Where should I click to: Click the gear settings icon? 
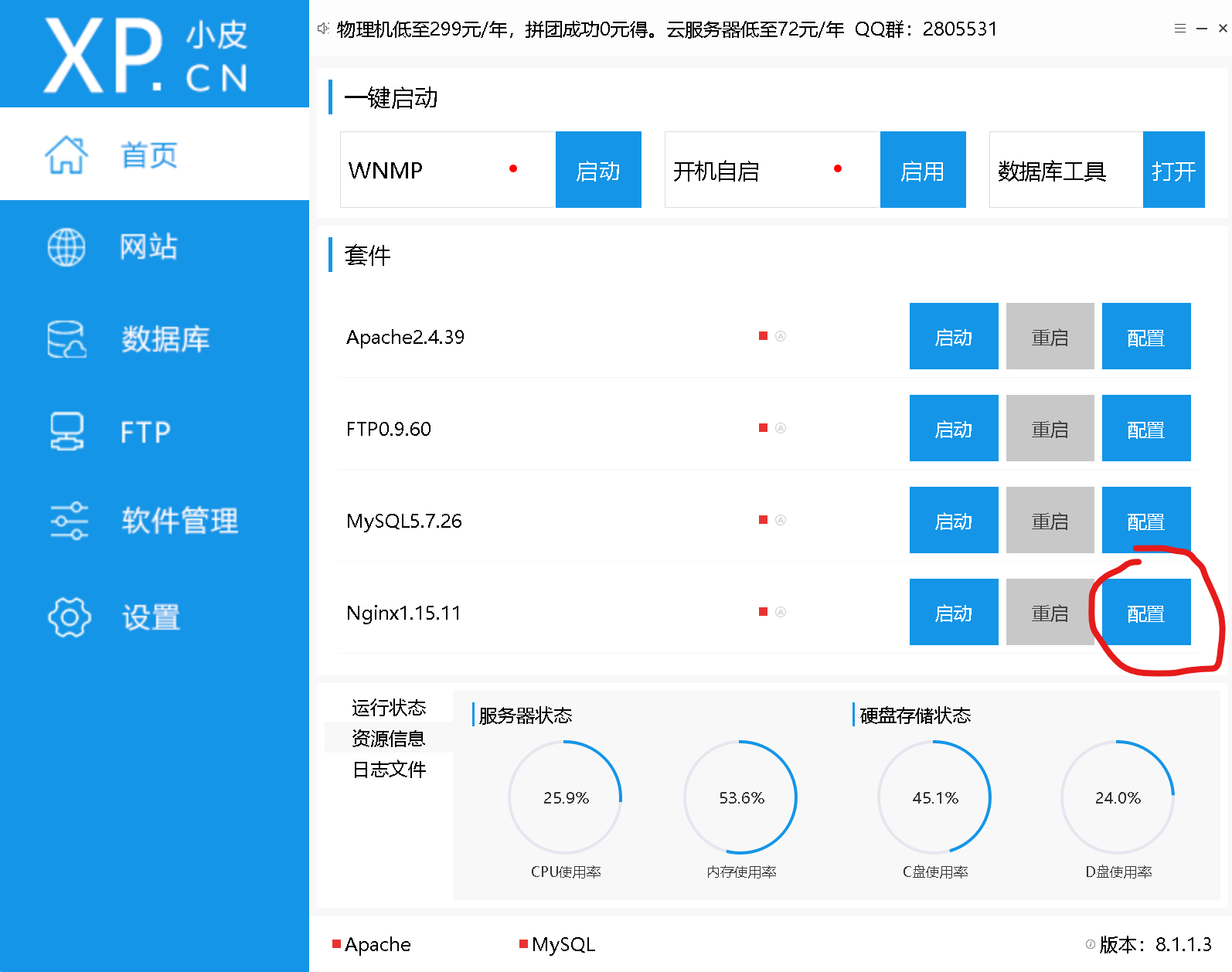click(x=70, y=617)
